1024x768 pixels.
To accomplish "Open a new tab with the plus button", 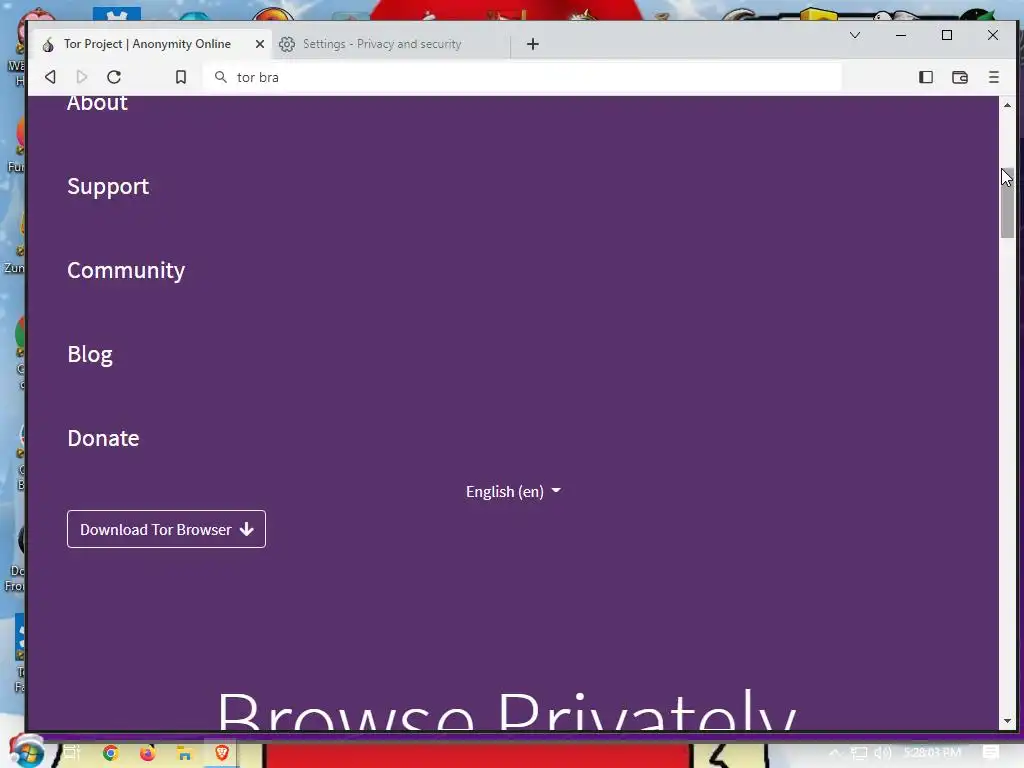I will (x=533, y=44).
